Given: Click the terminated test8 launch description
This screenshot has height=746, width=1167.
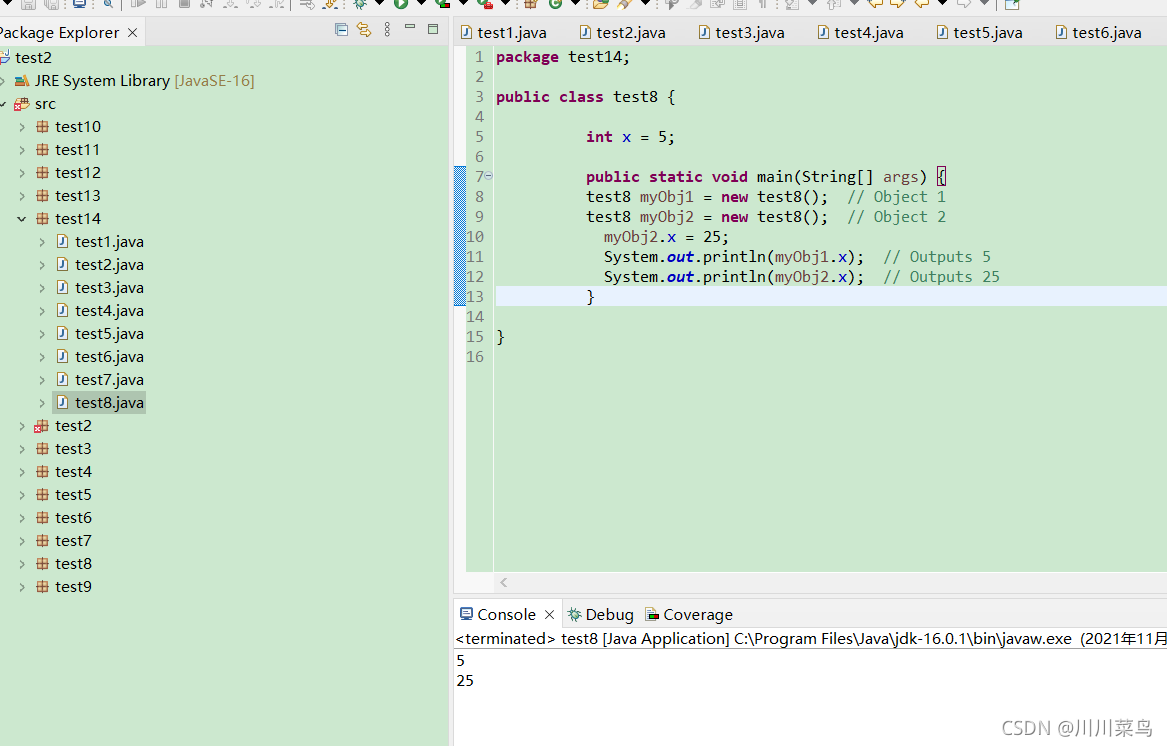Looking at the screenshot, I should tap(810, 639).
